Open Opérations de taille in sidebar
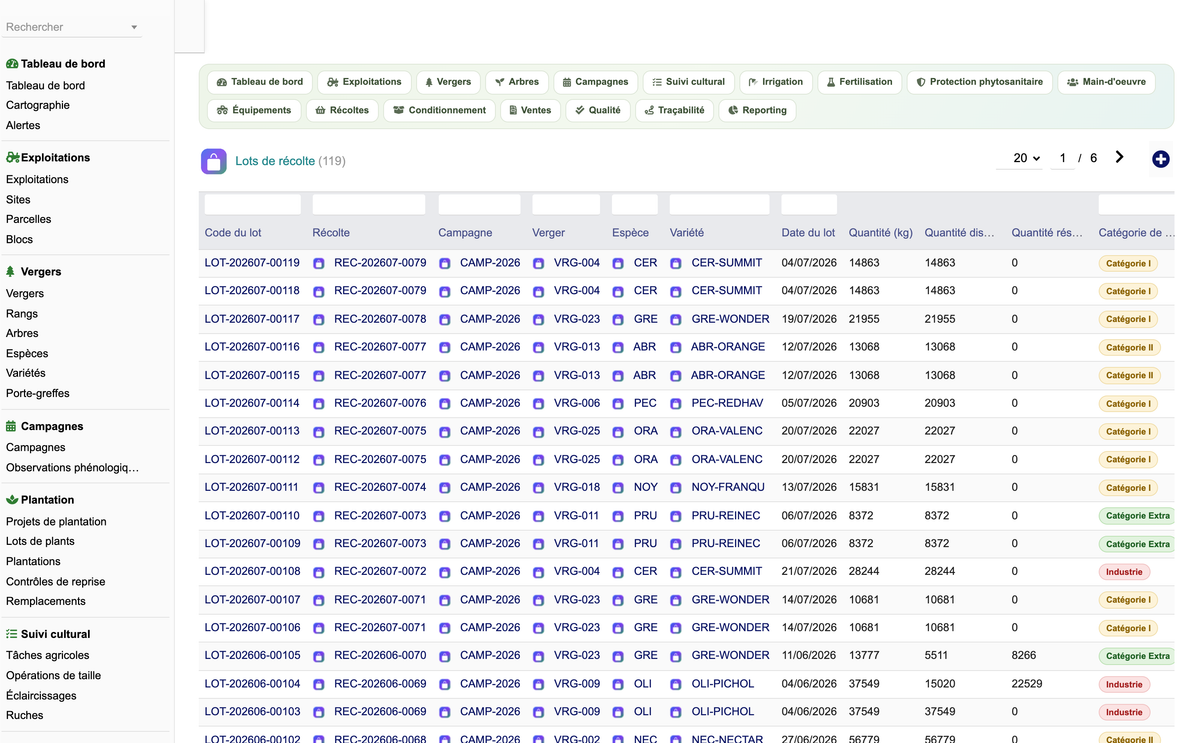 coord(53,675)
